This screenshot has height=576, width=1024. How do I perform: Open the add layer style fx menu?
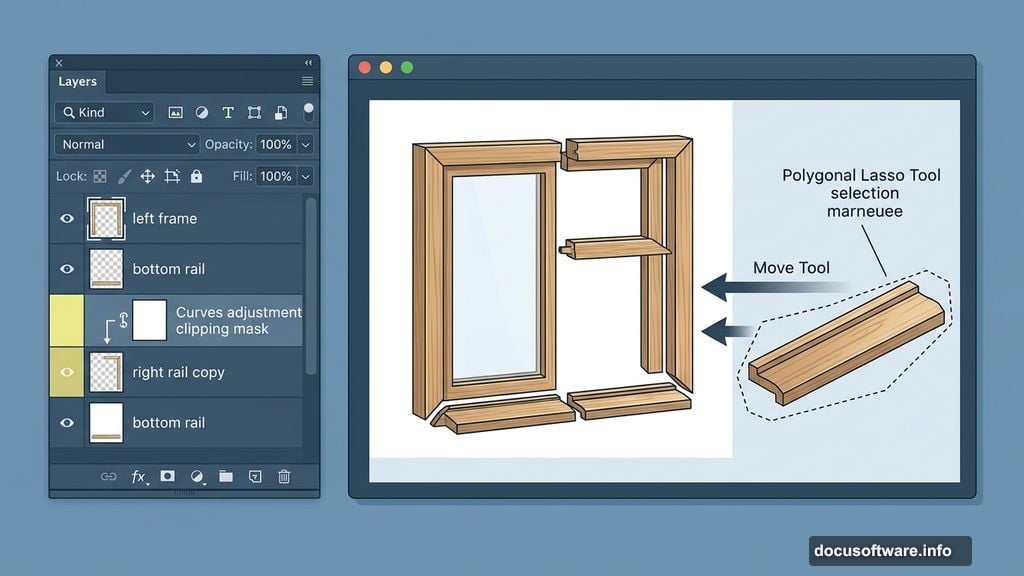(139, 477)
